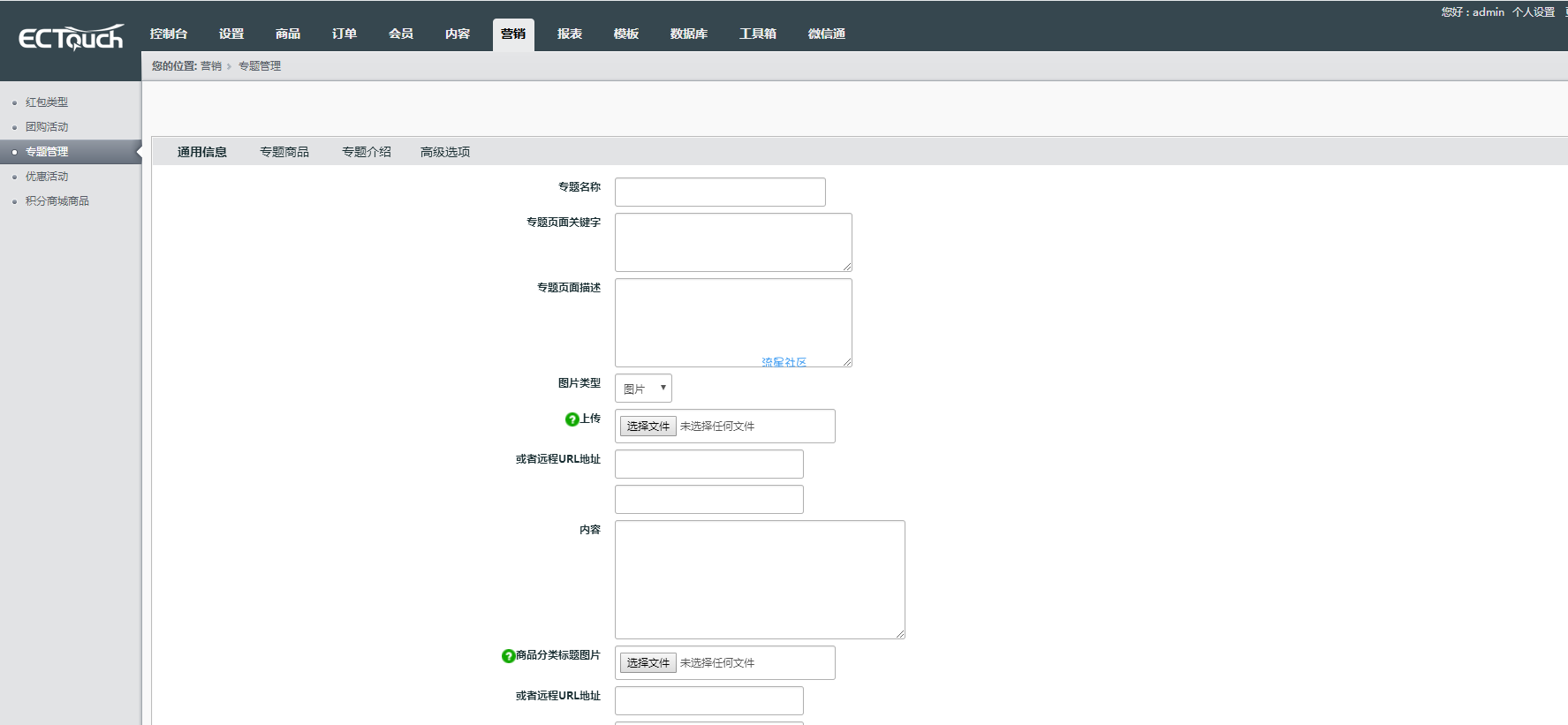Image resolution: width=1568 pixels, height=725 pixels.
Task: Open the 报表 menu
Action: pyautogui.click(x=570, y=34)
